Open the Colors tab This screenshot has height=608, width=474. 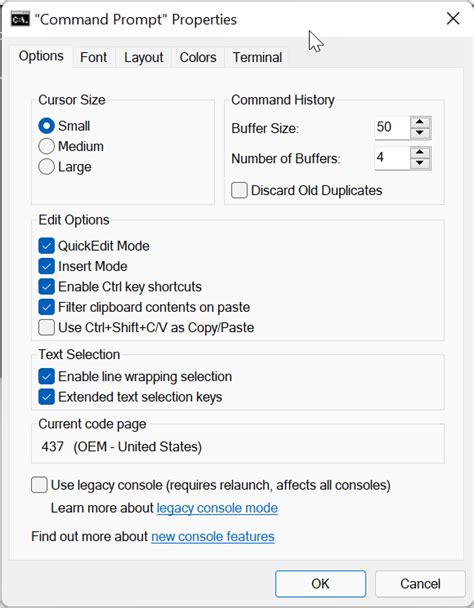[198, 57]
